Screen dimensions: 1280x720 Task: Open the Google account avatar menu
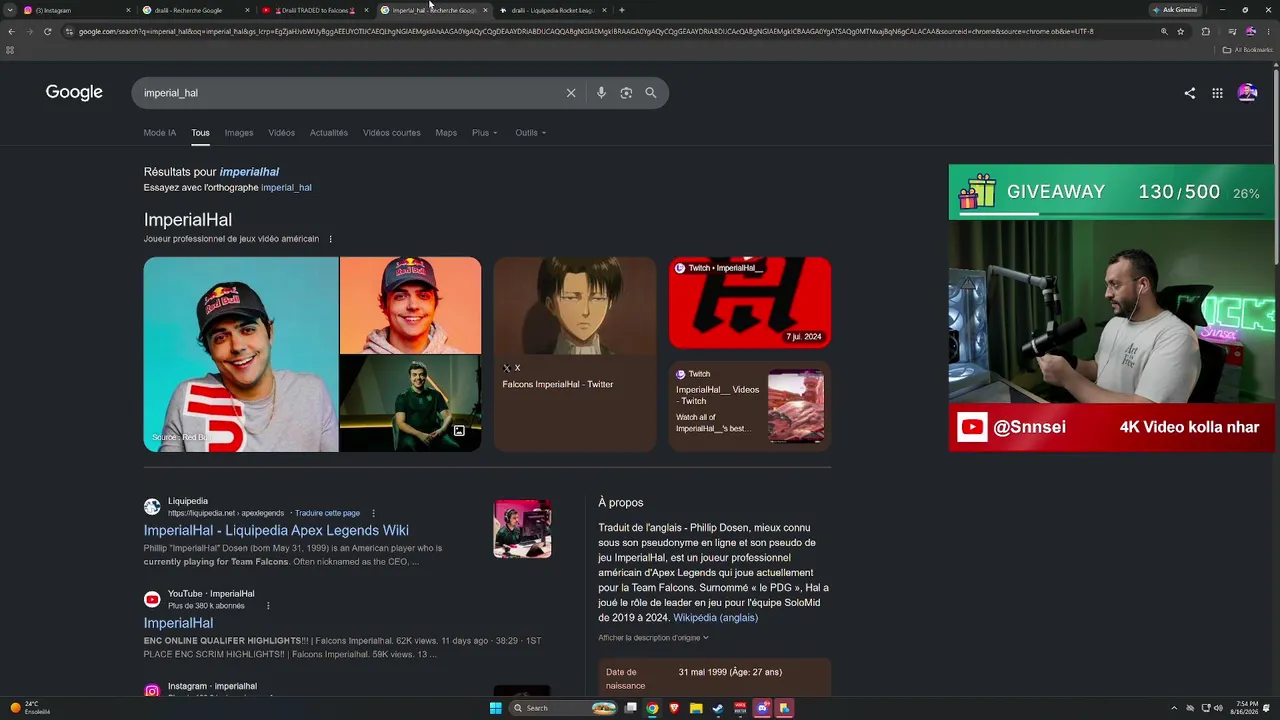[x=1247, y=93]
